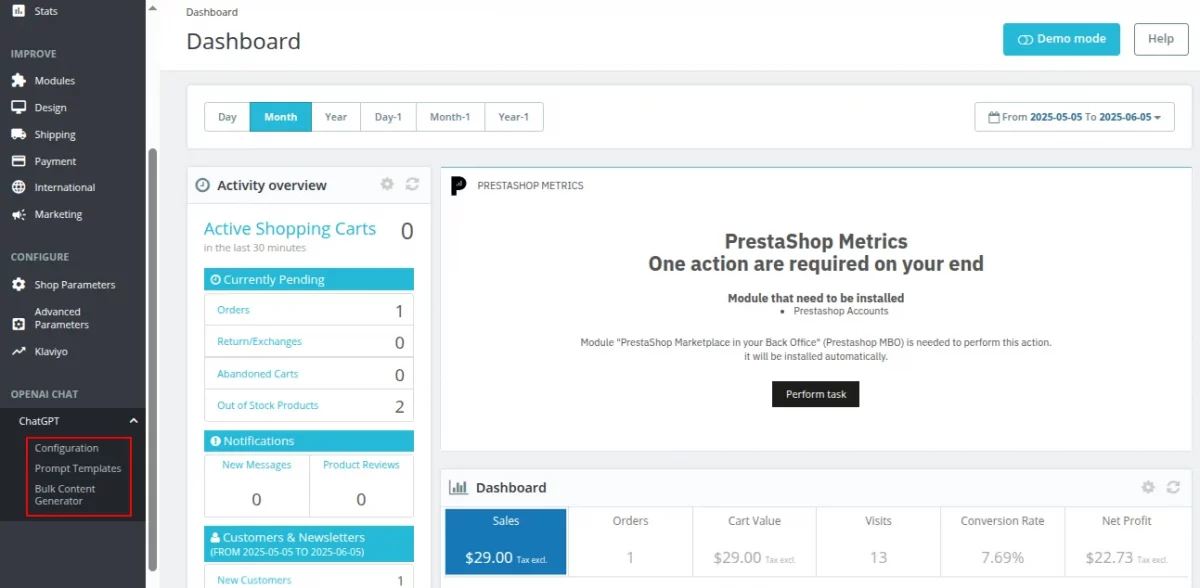Click the Shipping truck icon

click(18, 135)
